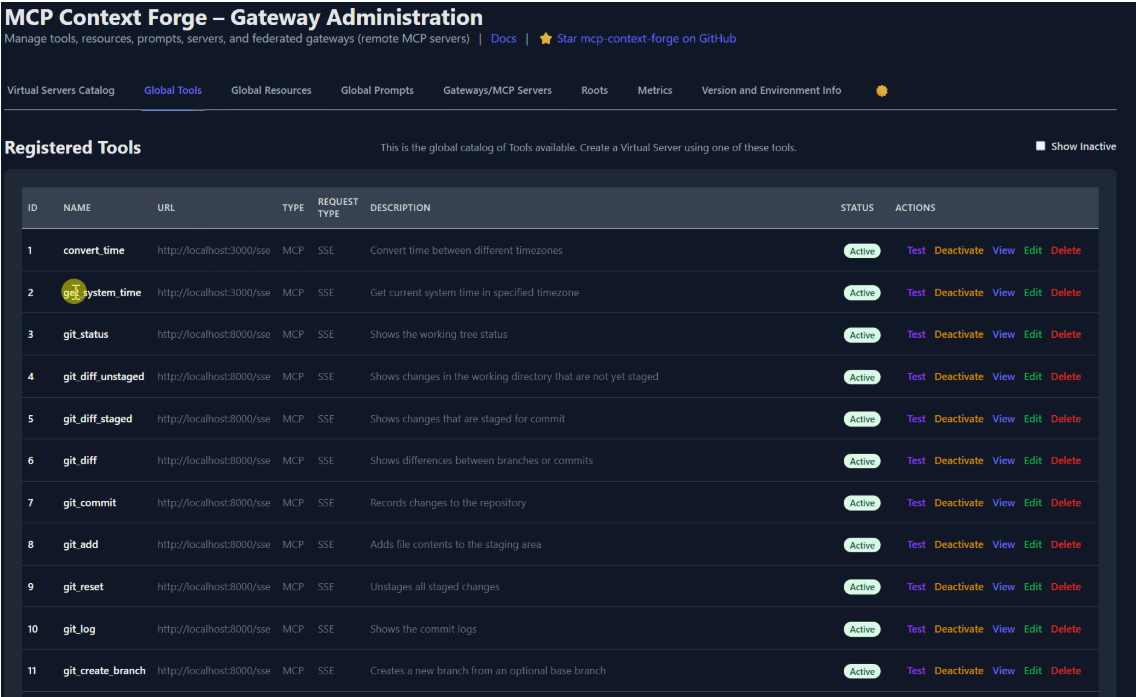
Task: Click the STATUS column header
Action: 857,207
